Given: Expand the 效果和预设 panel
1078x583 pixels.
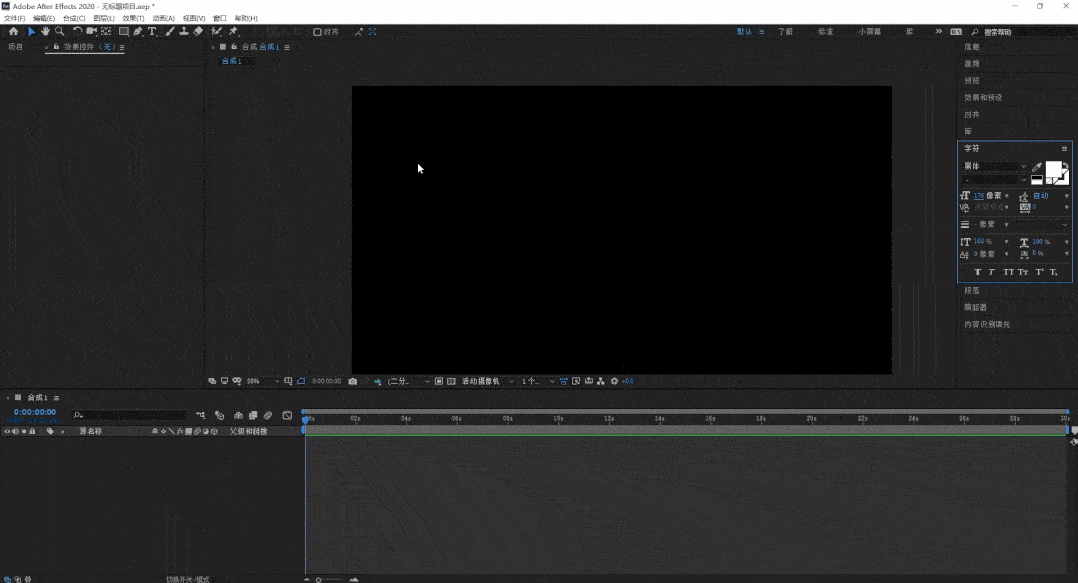Looking at the screenshot, I should pos(983,98).
